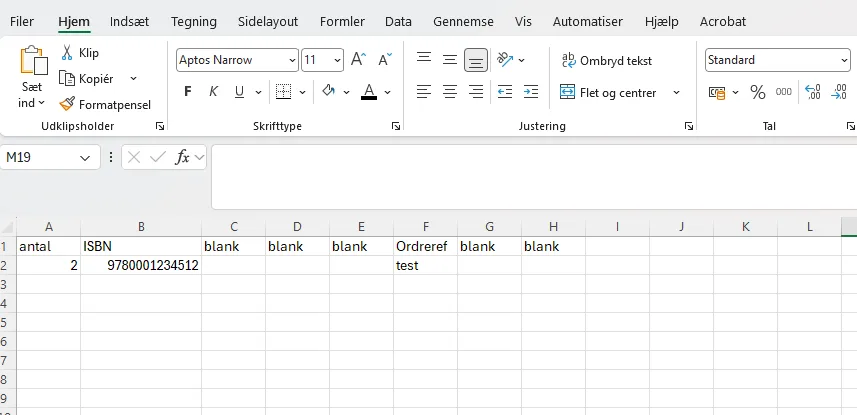
Task: Click the increase font size icon
Action: [359, 60]
